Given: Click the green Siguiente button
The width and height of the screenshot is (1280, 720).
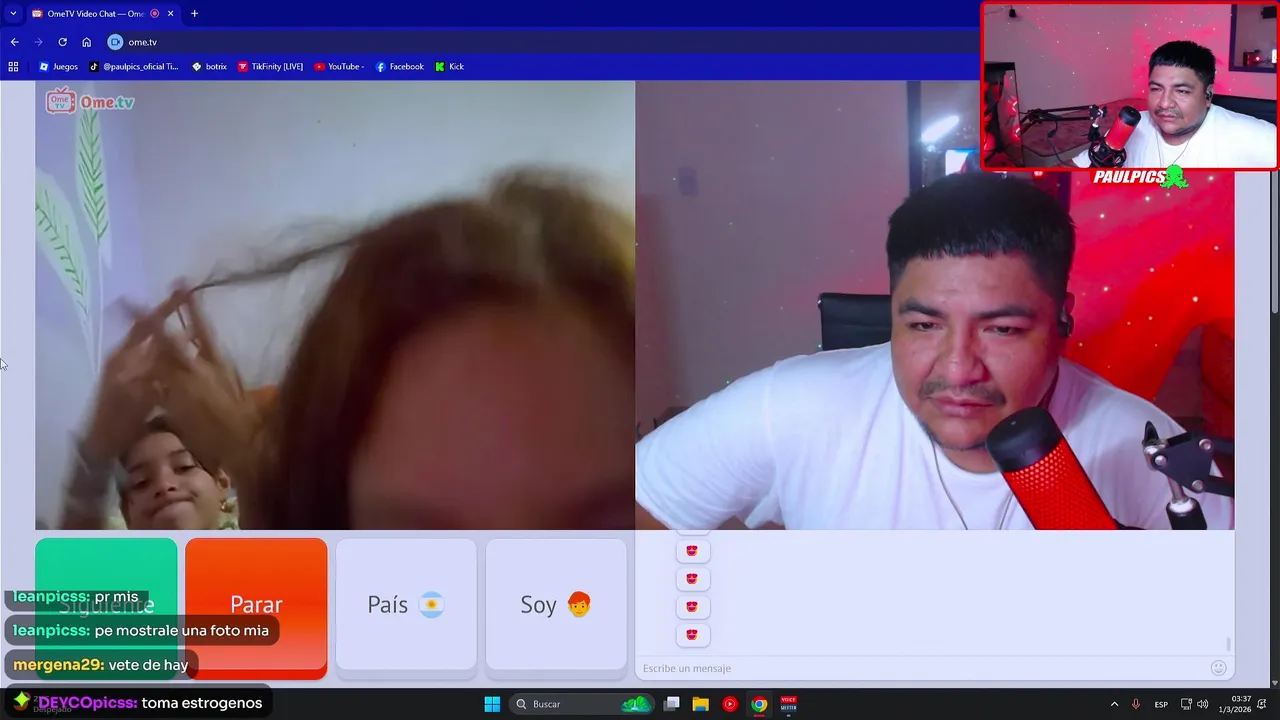Looking at the screenshot, I should click(x=106, y=605).
